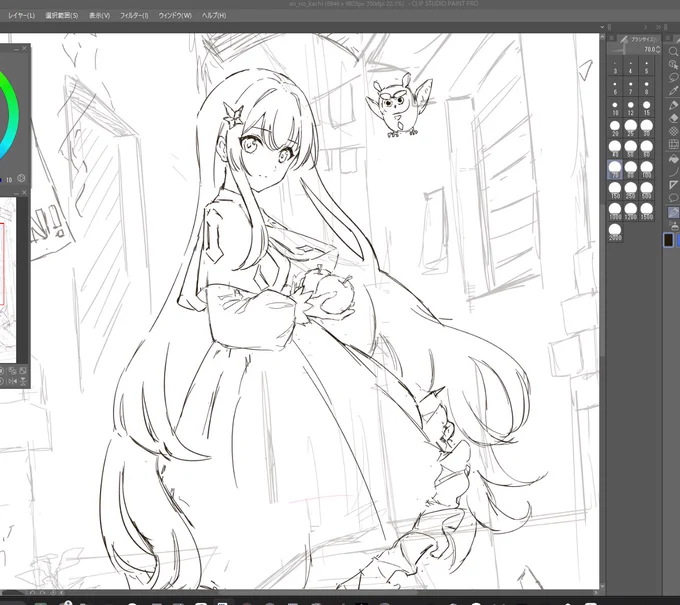Pick the 150 brush size preset
This screenshot has width=680, height=605.
tap(615, 190)
